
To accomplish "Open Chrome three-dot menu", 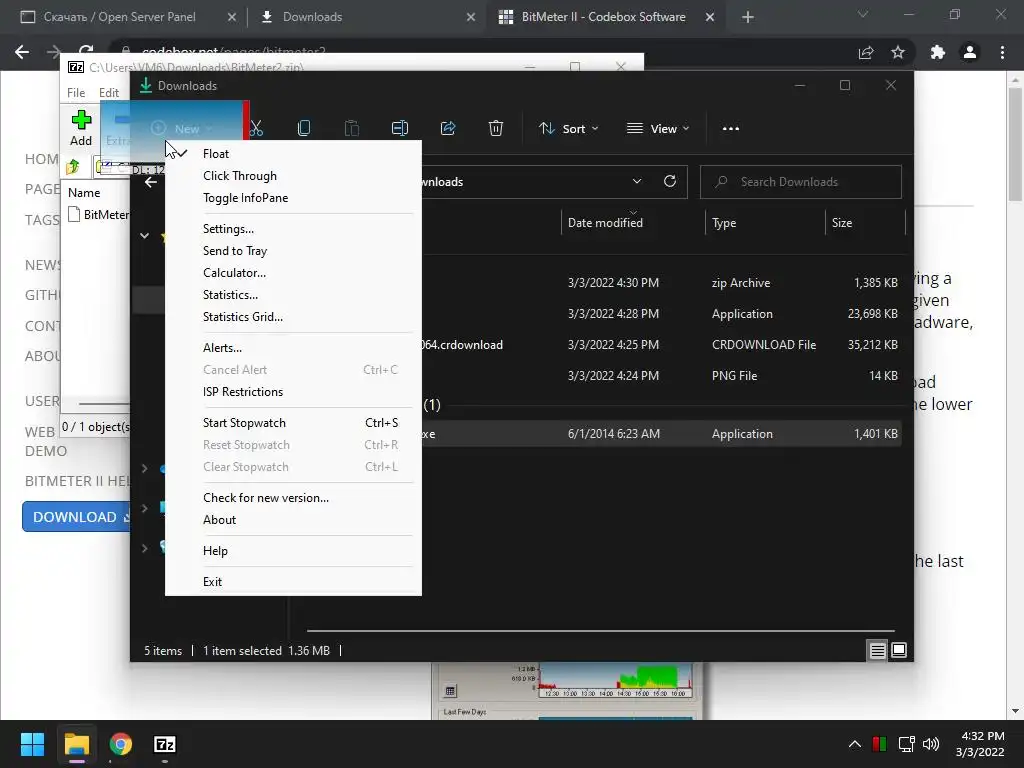I will point(1002,52).
